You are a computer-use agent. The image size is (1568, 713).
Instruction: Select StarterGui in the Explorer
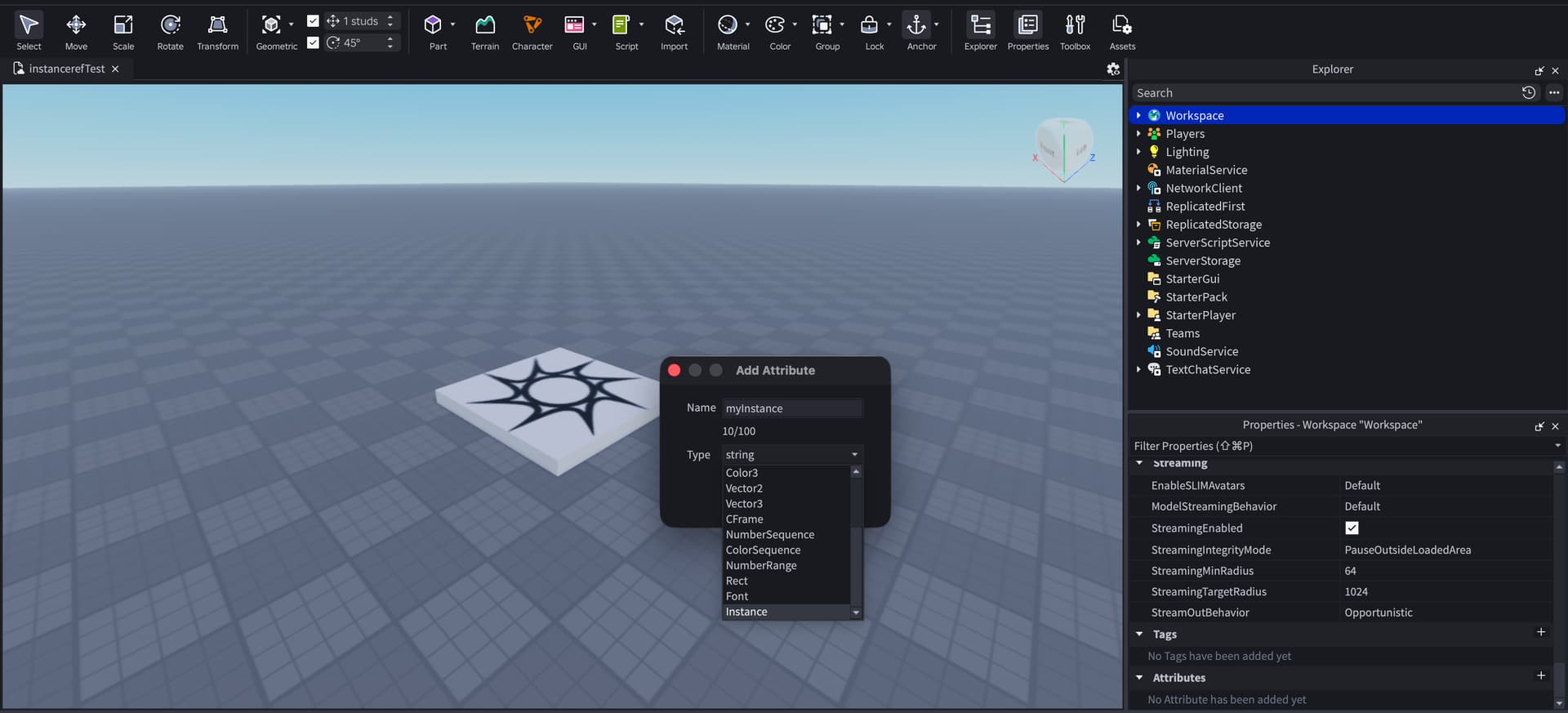point(1192,279)
